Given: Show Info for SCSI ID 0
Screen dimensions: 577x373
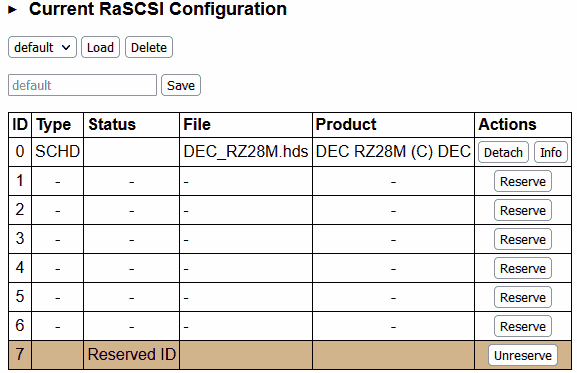Looking at the screenshot, I should coord(551,152).
